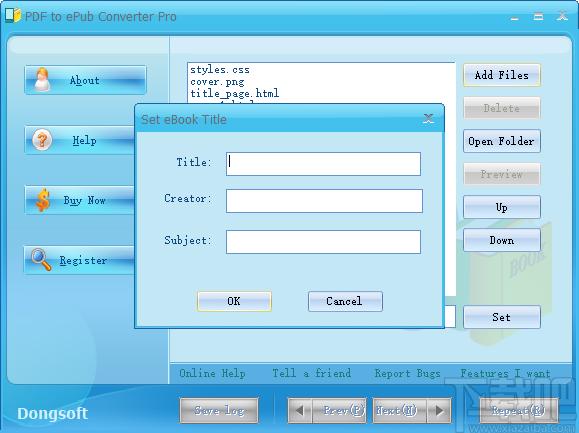The image size is (579, 433).
Task: Click the Add Files button
Action: point(502,75)
